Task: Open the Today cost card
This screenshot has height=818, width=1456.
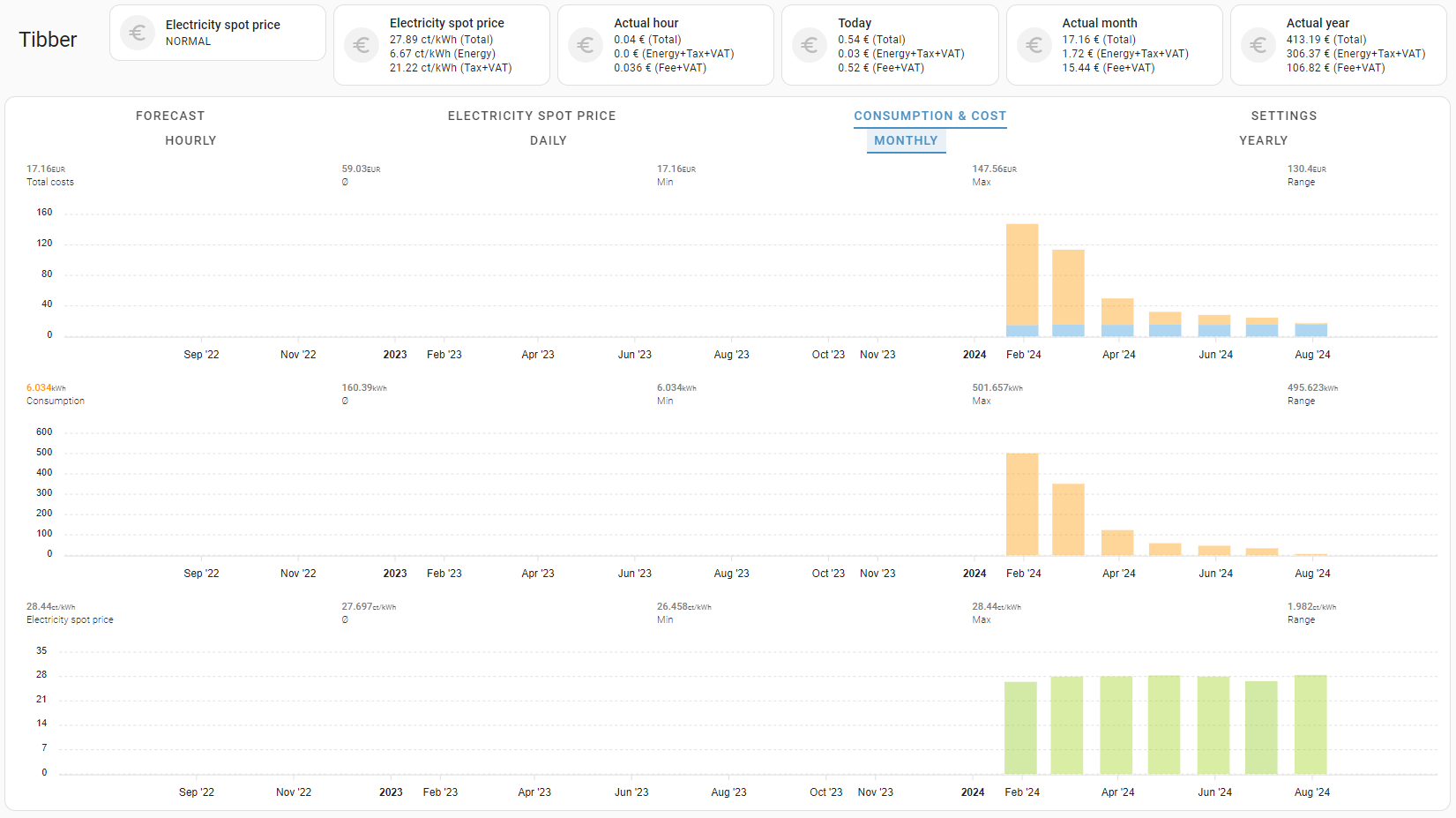Action: click(x=890, y=45)
